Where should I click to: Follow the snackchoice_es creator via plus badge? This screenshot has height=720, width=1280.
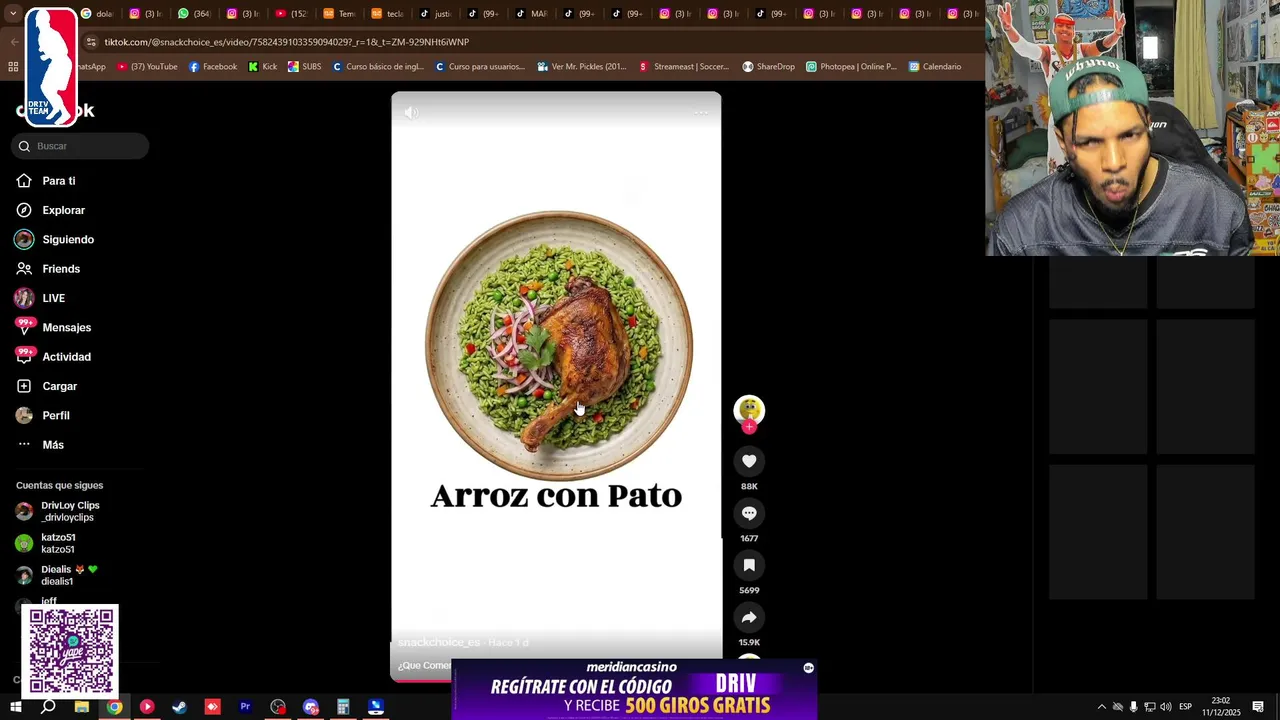coord(749,427)
